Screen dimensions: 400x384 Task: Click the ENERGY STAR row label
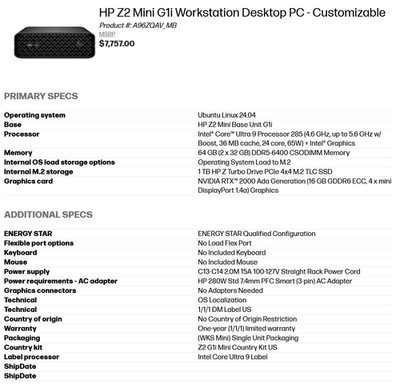pyautogui.click(x=28, y=234)
